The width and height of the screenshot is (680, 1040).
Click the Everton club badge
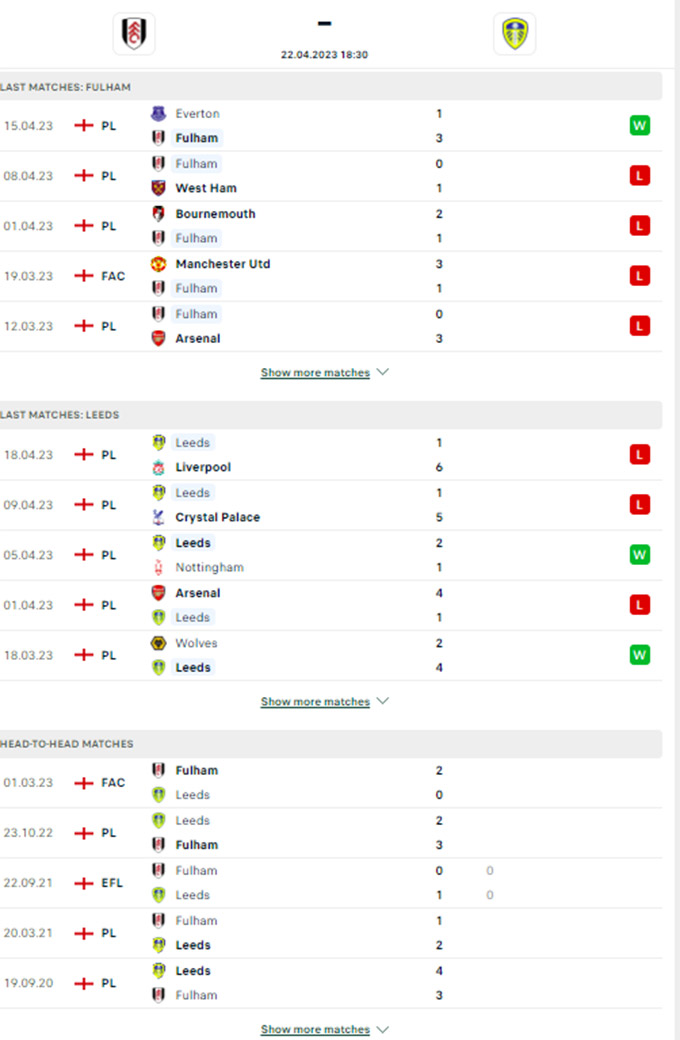(x=159, y=113)
